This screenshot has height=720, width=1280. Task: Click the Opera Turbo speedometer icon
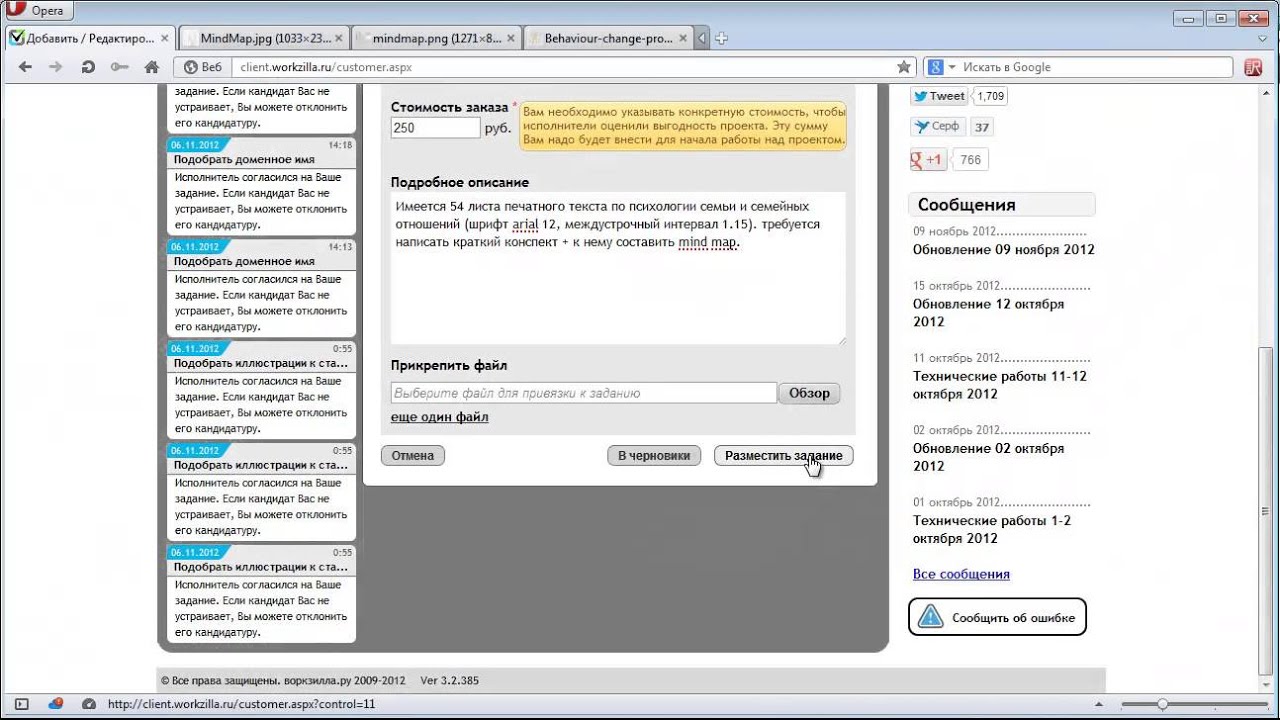89,704
